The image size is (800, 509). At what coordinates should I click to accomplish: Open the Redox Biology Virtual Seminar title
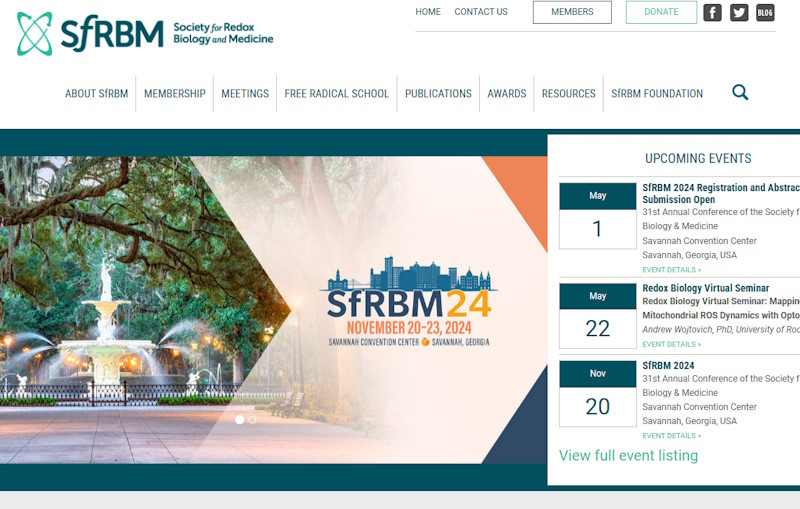tap(706, 288)
